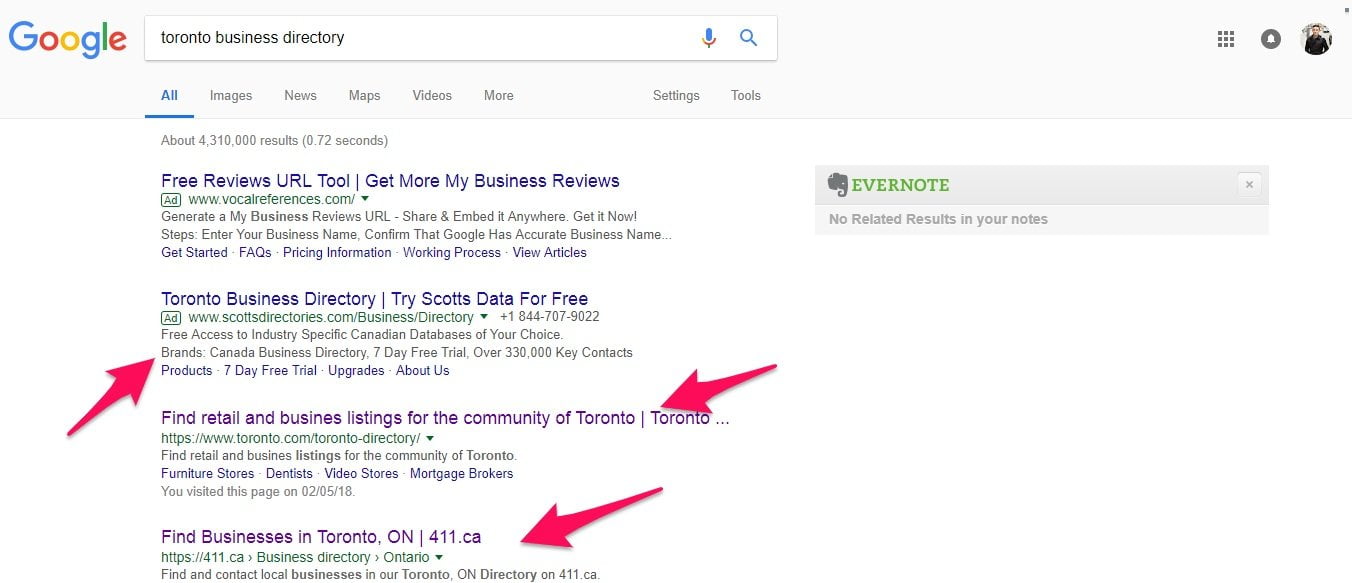
Task: Open the Video Stores sitelink
Action: [x=361, y=474]
